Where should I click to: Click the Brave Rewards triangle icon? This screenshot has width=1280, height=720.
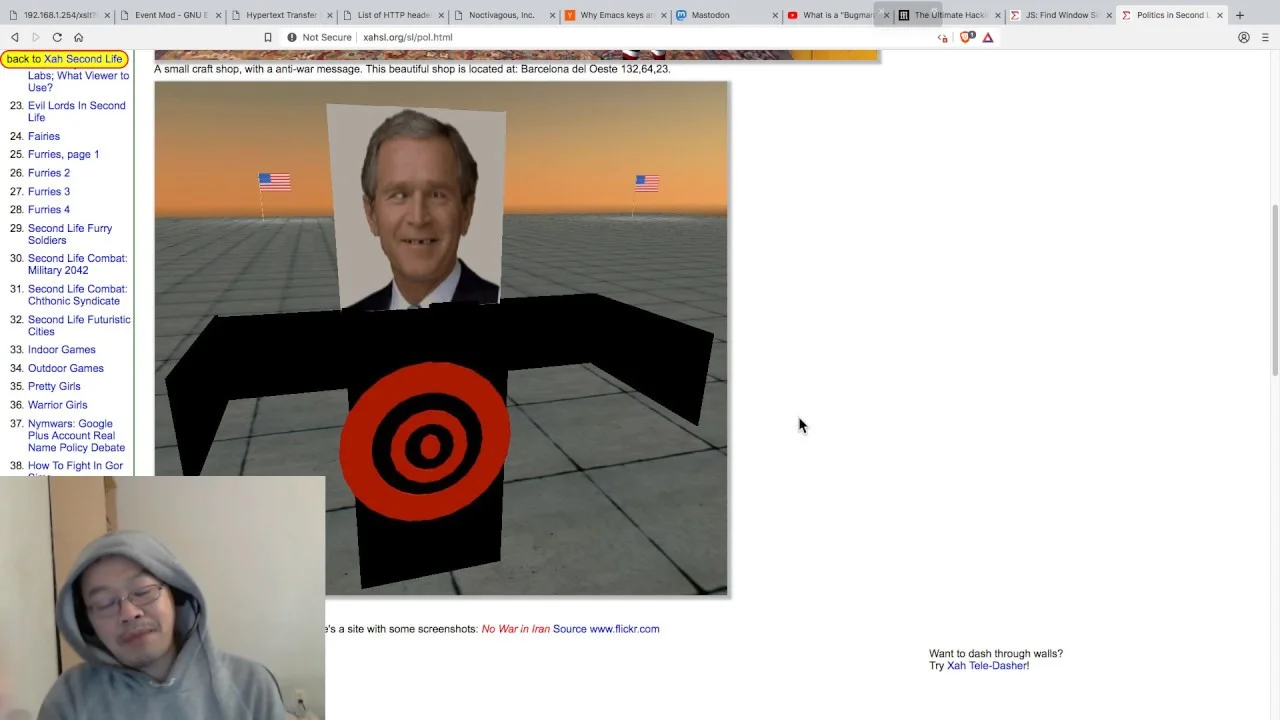coord(988,37)
